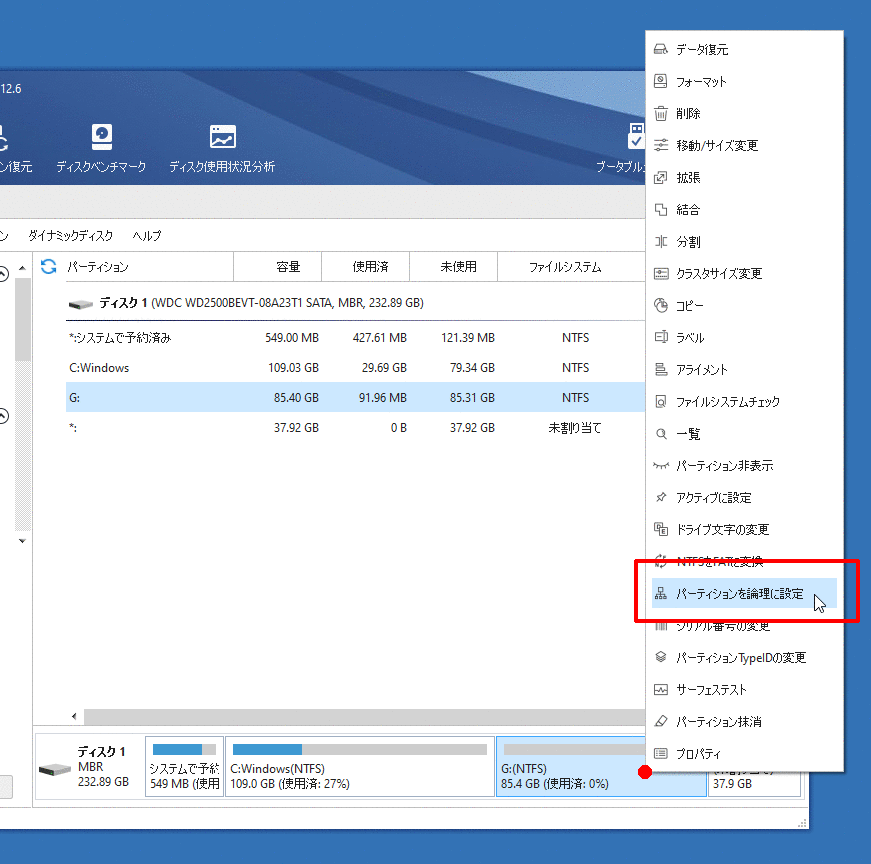Viewport: 871px width, 864px height.
Task: Open Disk Usage Analyzer (ディスク使用状況分析)
Action: [222, 148]
